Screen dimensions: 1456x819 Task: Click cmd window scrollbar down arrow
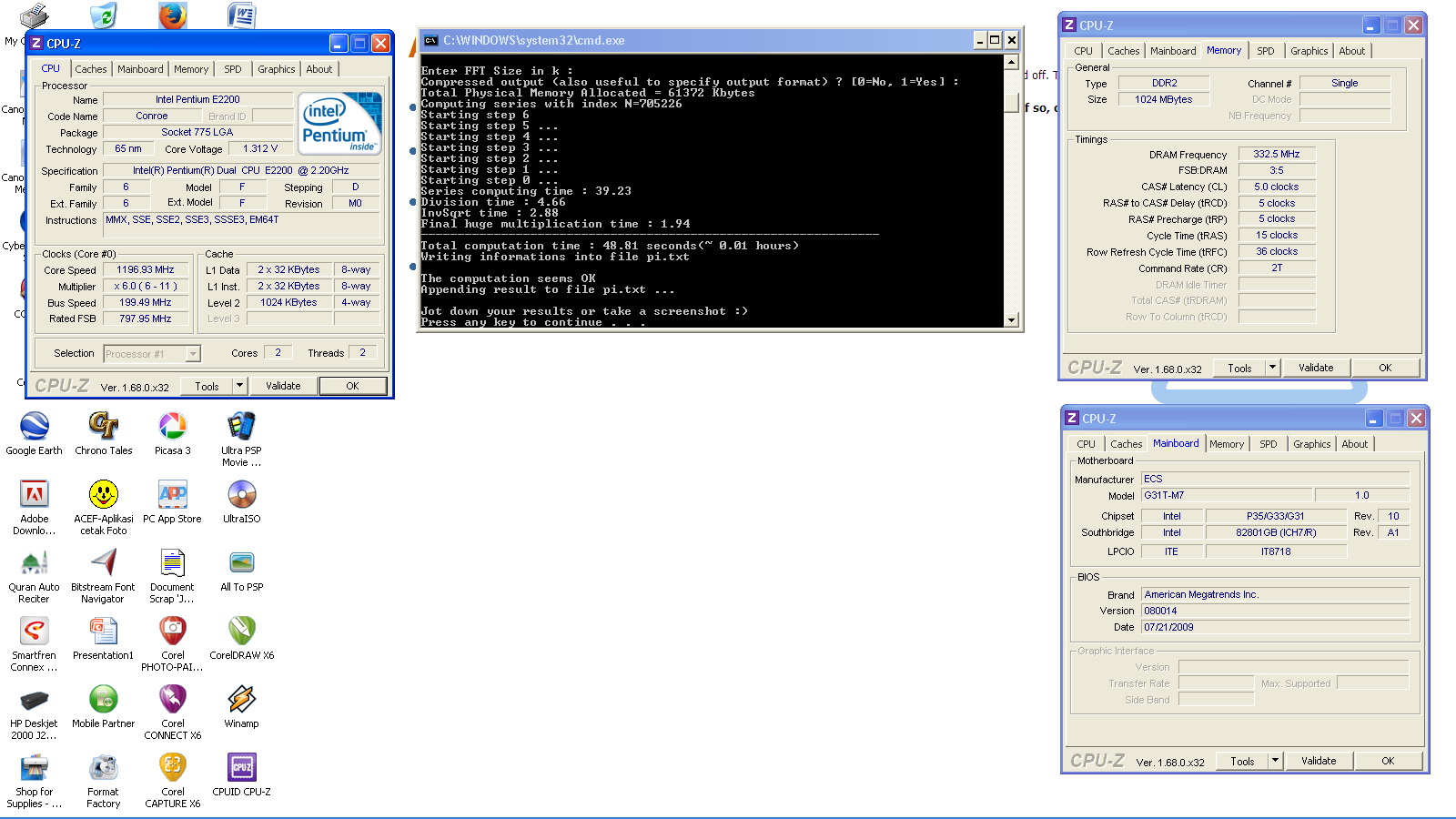(1011, 320)
